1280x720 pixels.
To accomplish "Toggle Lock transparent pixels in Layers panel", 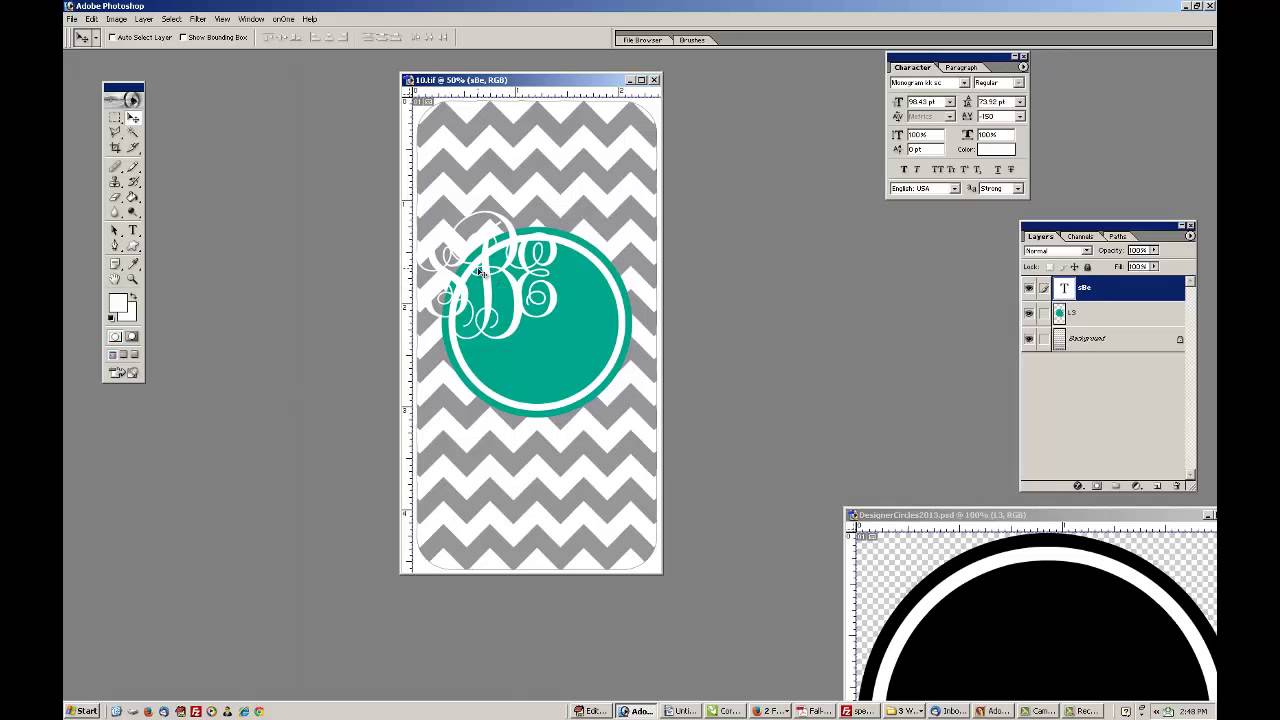I will click(x=1050, y=267).
